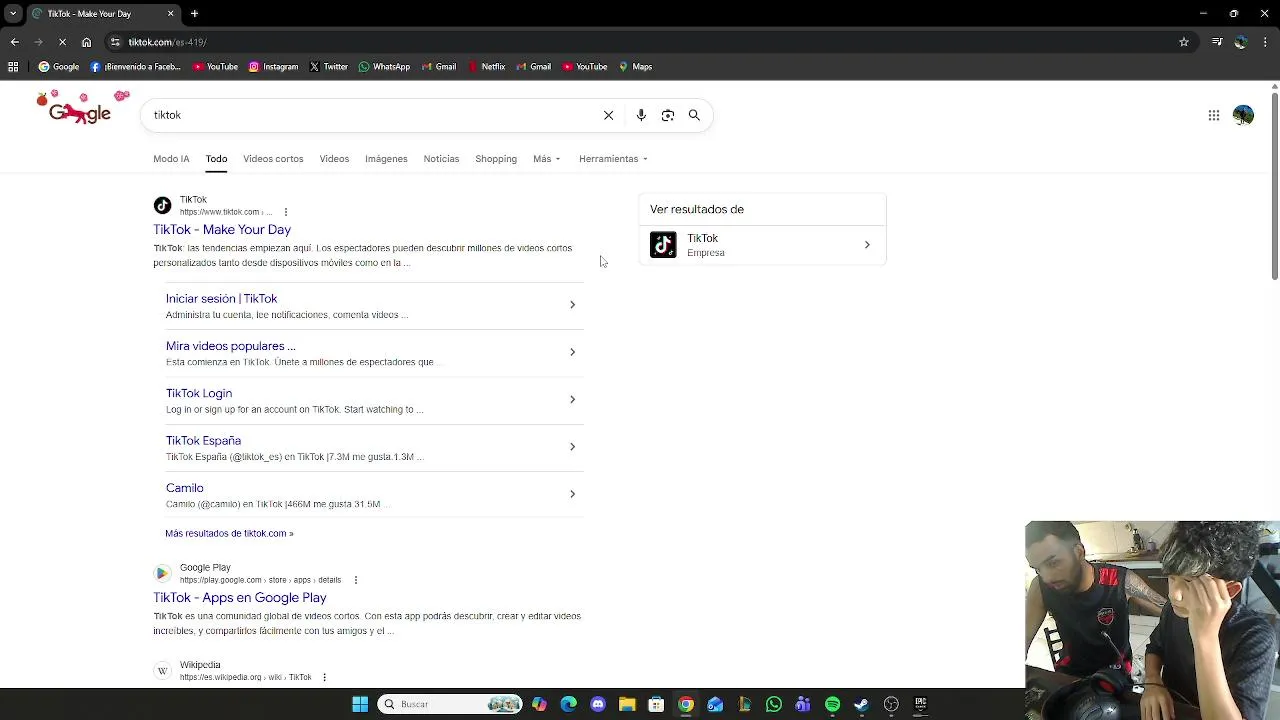Open the browser home page
This screenshot has width=1280, height=720.
(86, 42)
